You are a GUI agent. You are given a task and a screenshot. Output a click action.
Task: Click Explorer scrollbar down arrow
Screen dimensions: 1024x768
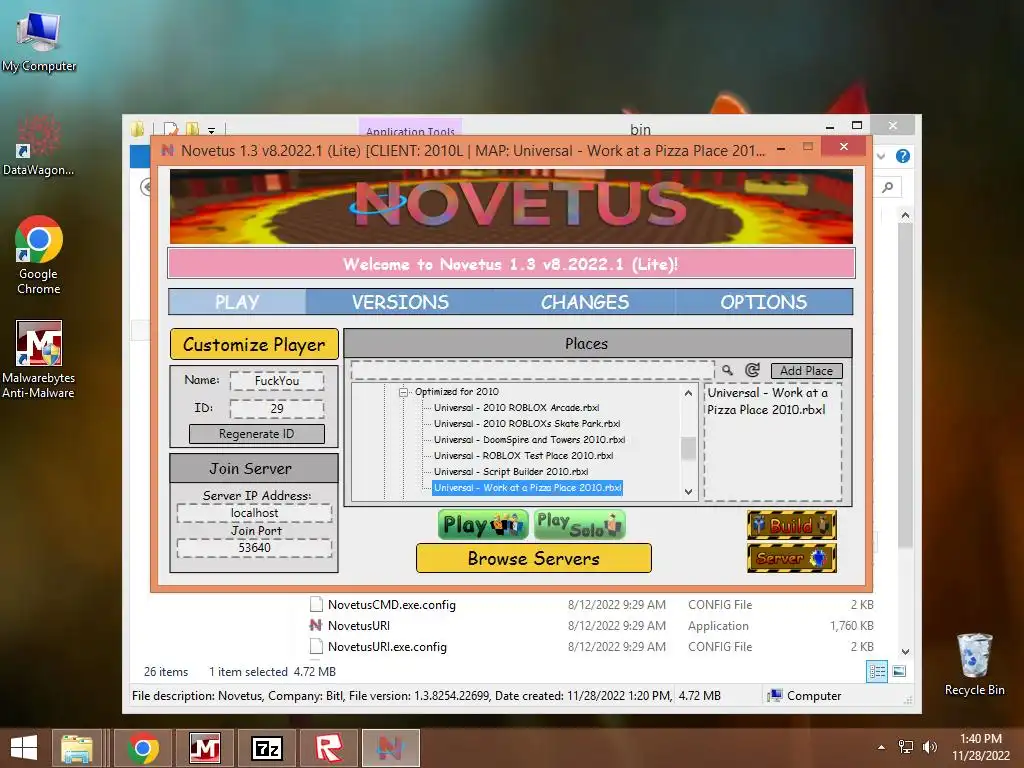coord(905,652)
